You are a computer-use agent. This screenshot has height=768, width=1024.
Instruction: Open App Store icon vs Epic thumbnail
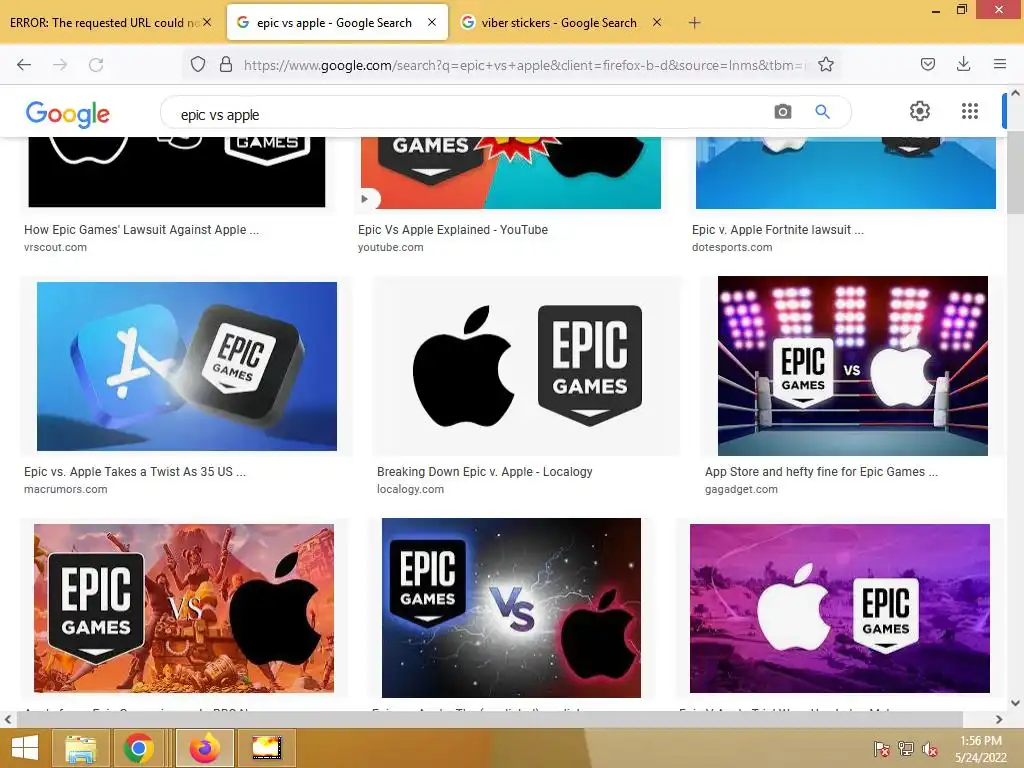[187, 366]
